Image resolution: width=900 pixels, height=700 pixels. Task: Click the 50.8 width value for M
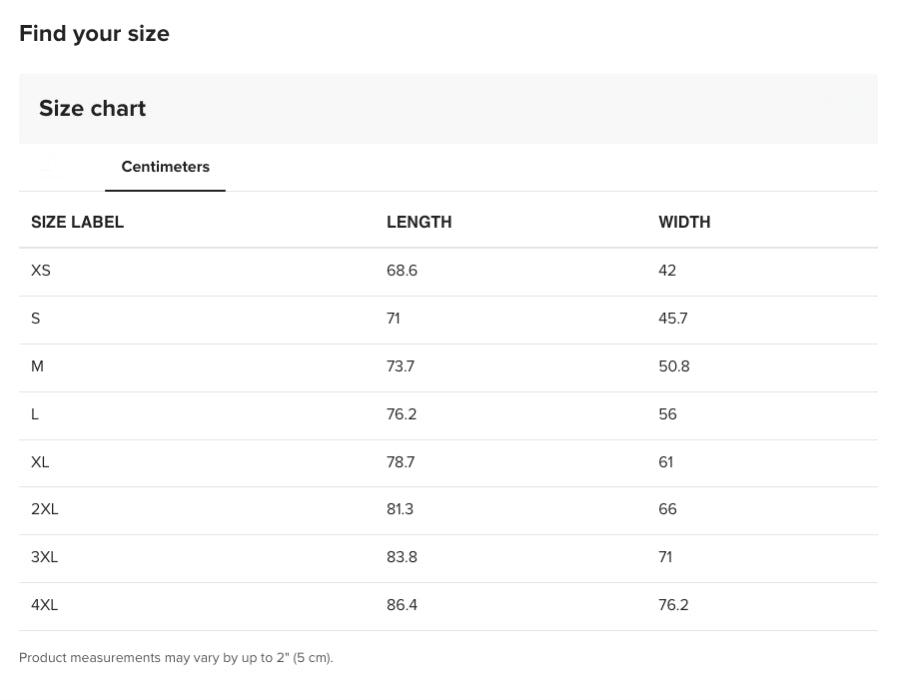[674, 366]
